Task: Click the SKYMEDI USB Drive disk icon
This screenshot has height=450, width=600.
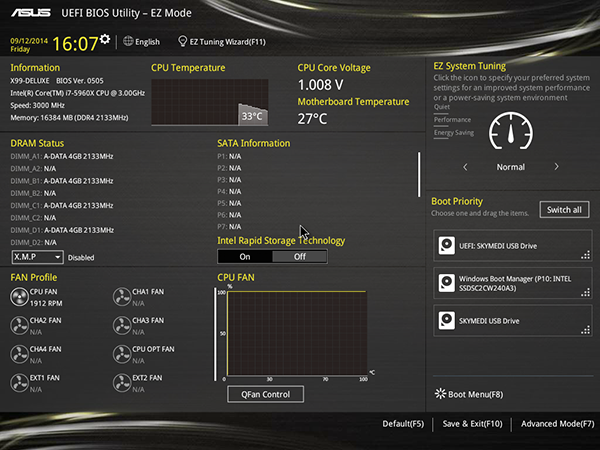Action: [x=447, y=320]
